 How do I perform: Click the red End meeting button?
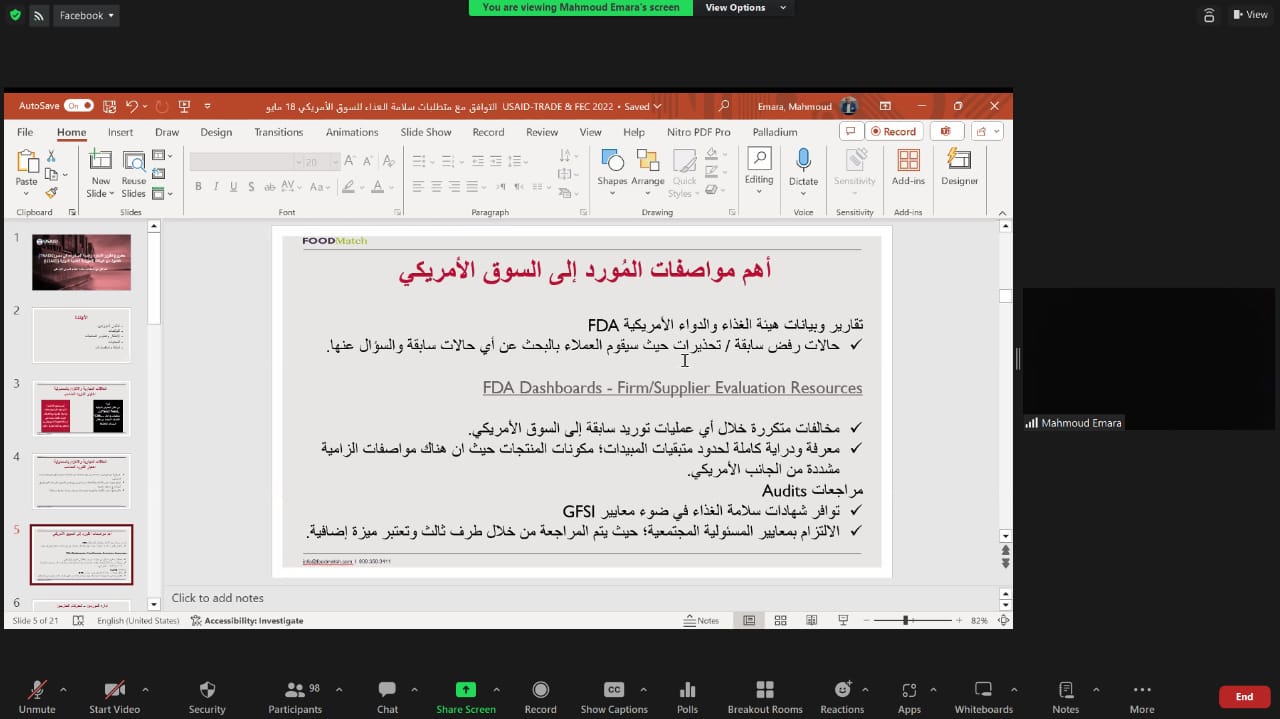(x=1244, y=696)
